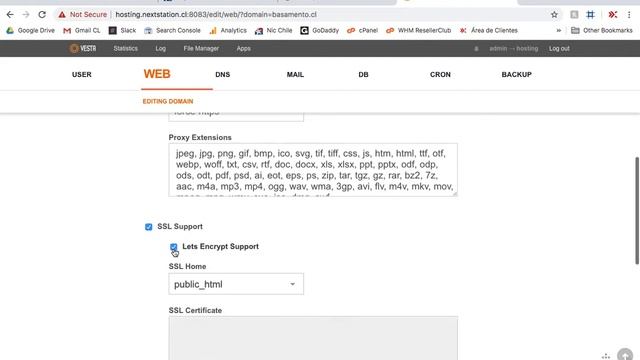This screenshot has height=360, width=640.
Task: Reload the page with refresh icon
Action: point(42,14)
